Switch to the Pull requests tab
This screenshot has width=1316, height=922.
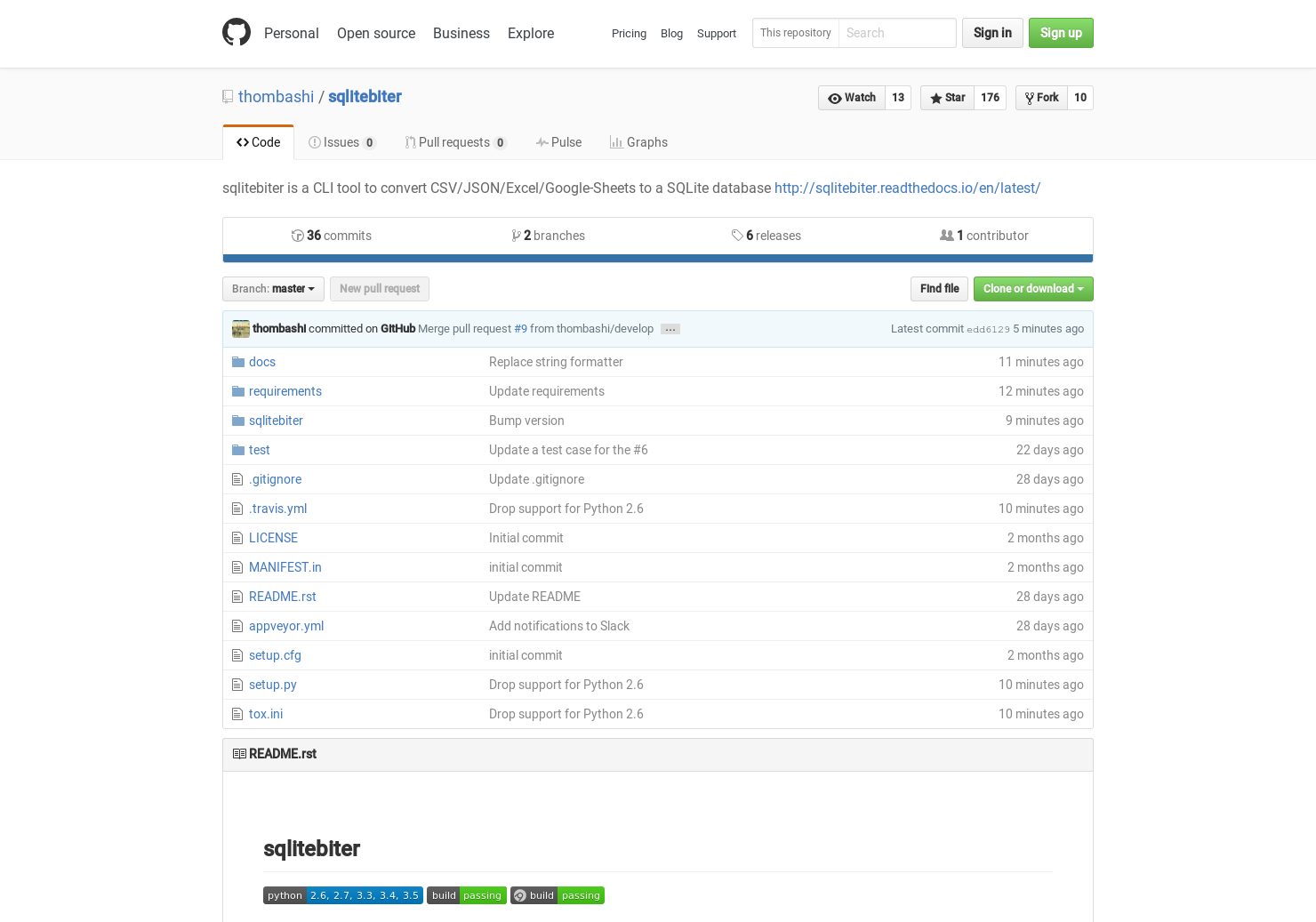pyautogui.click(x=456, y=142)
